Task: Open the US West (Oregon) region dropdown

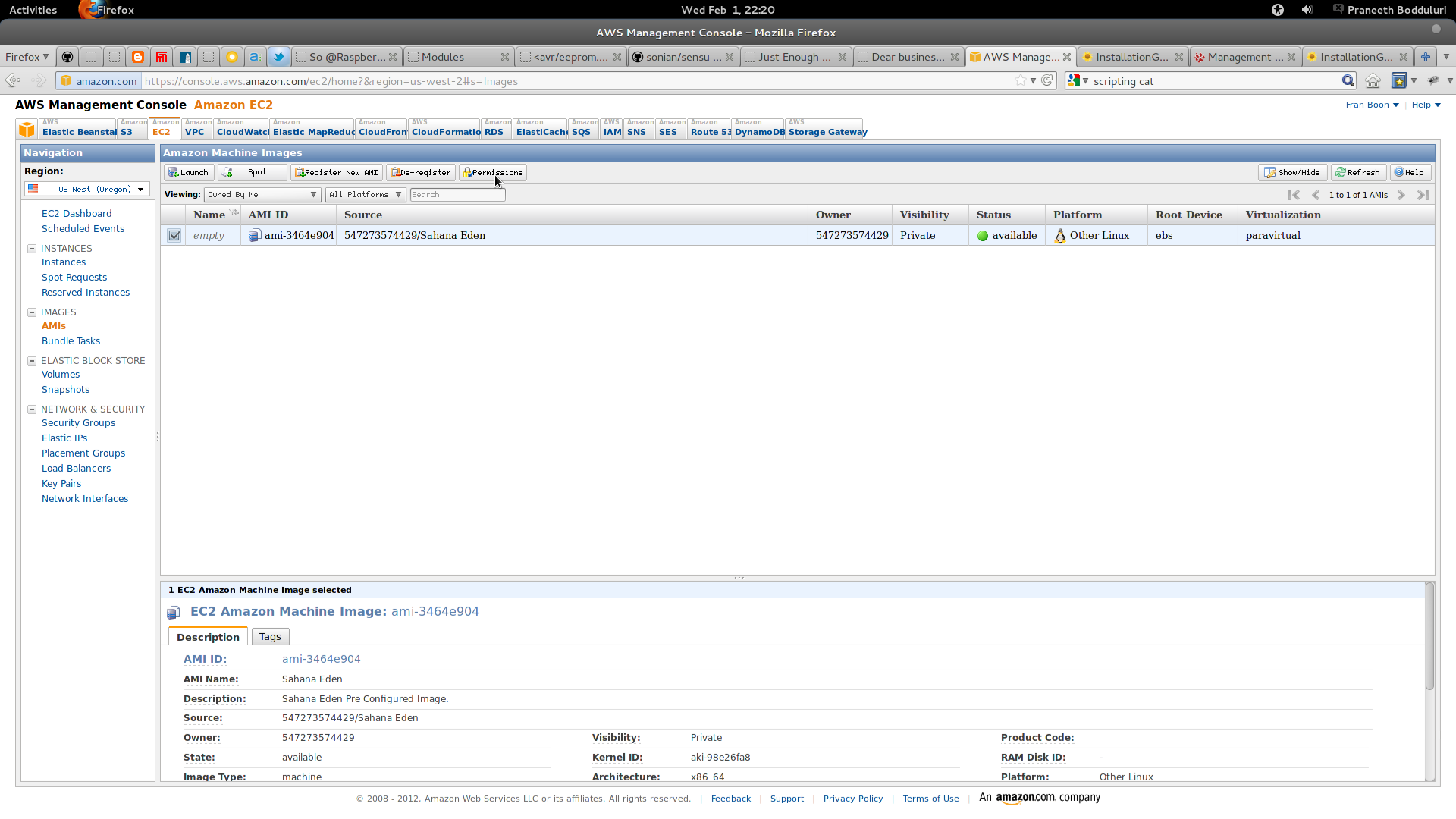Action: click(87, 190)
